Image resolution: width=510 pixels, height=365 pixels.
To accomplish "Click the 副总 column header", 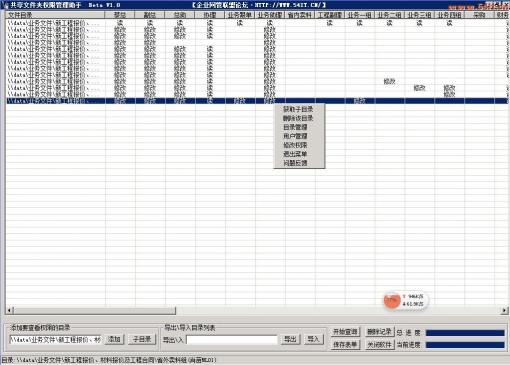I will click(150, 15).
